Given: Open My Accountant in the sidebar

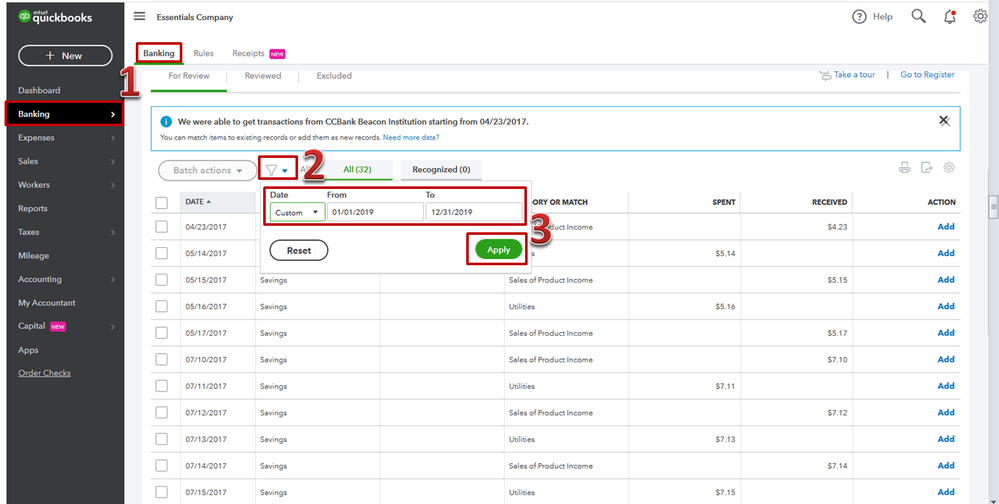Looking at the screenshot, I should click(47, 303).
